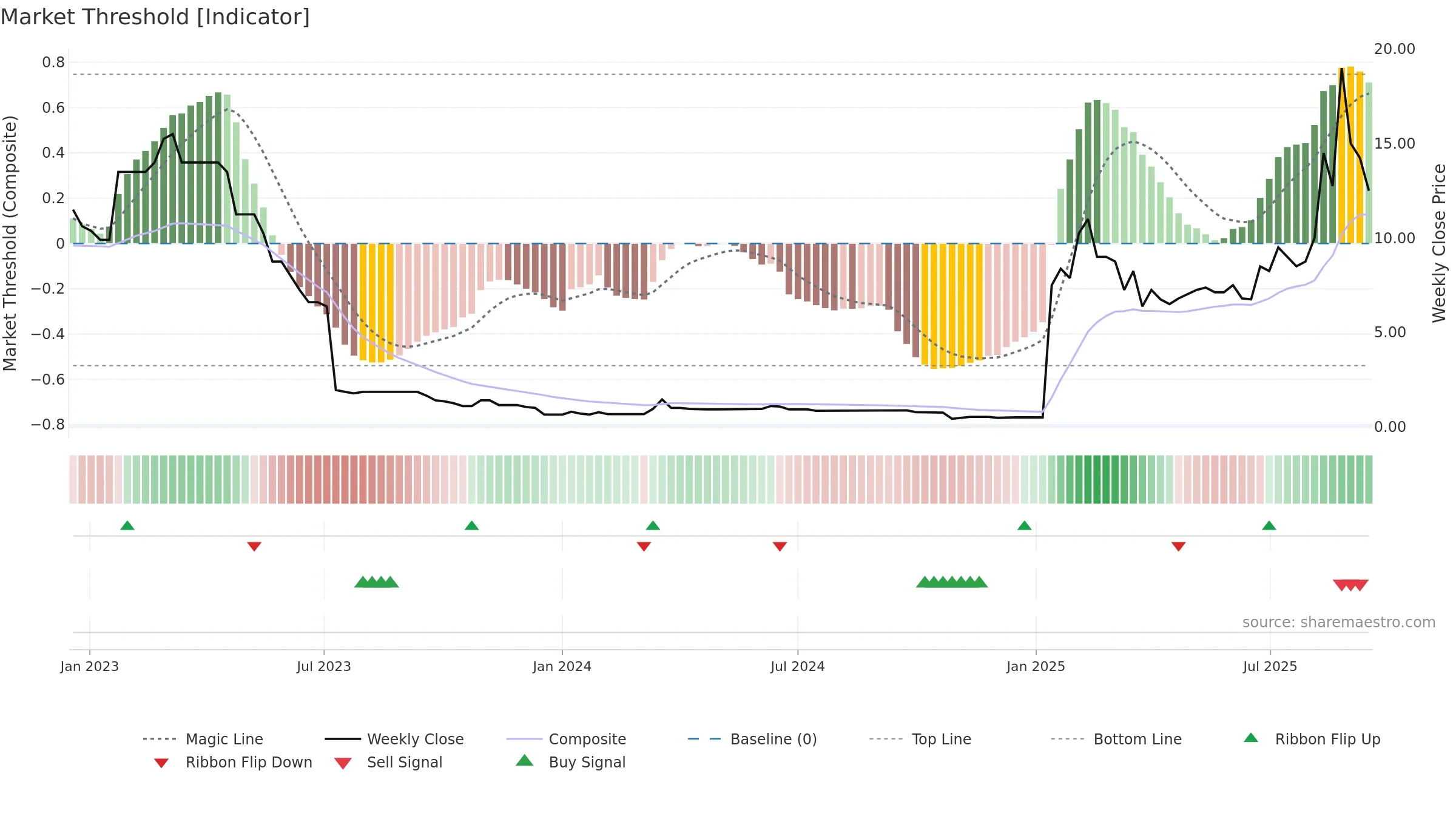Click the chart title Market Threshold [Indicator]
This screenshot has height=819, width=1456.
click(x=155, y=17)
